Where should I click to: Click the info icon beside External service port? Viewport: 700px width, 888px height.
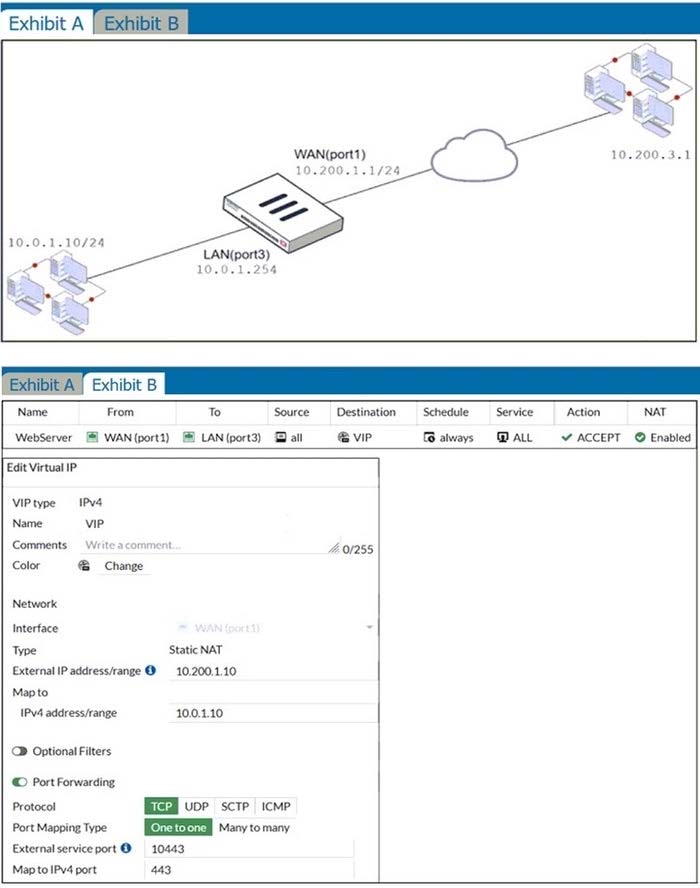pyautogui.click(x=126, y=848)
